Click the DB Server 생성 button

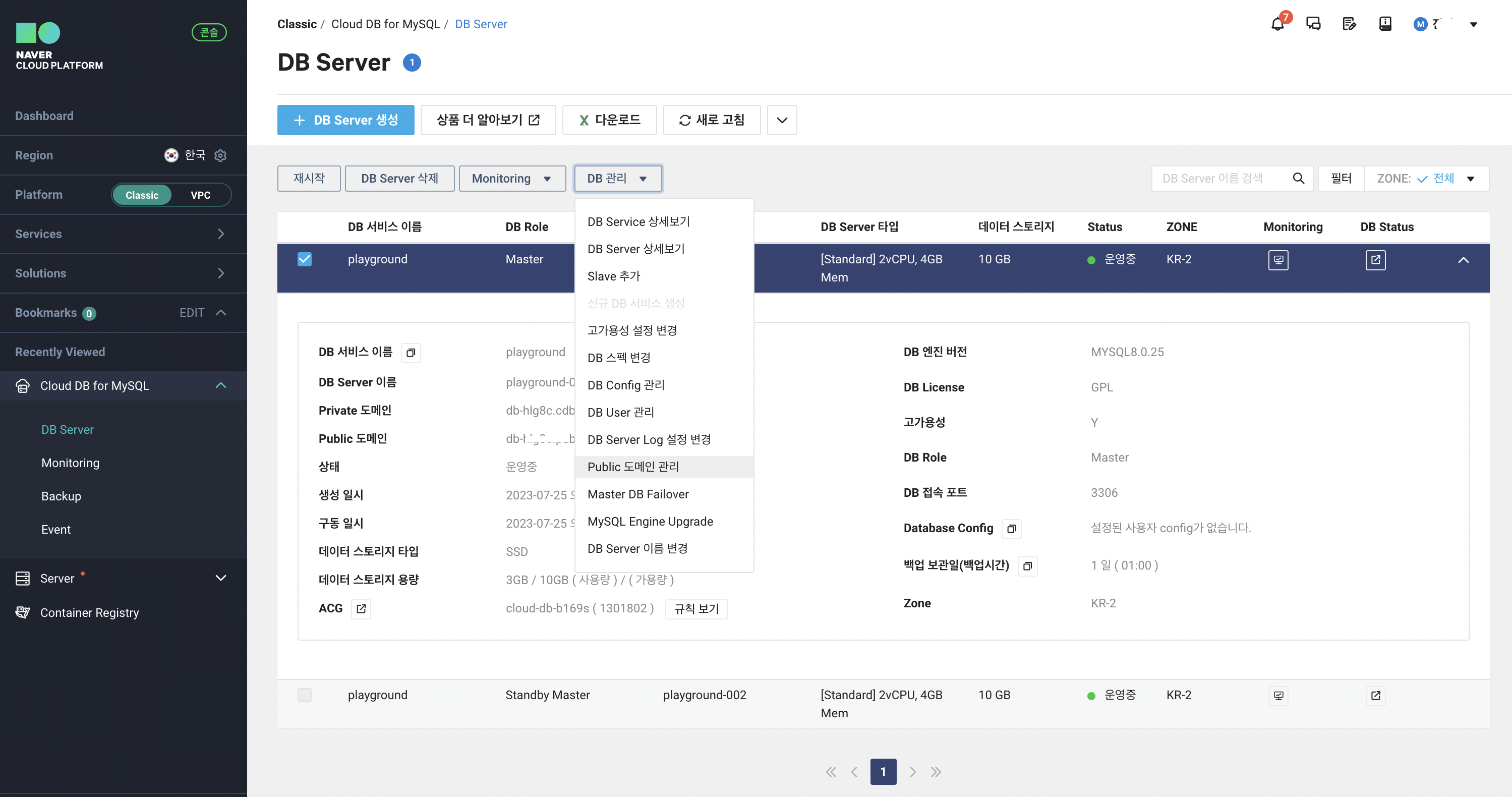coord(345,120)
